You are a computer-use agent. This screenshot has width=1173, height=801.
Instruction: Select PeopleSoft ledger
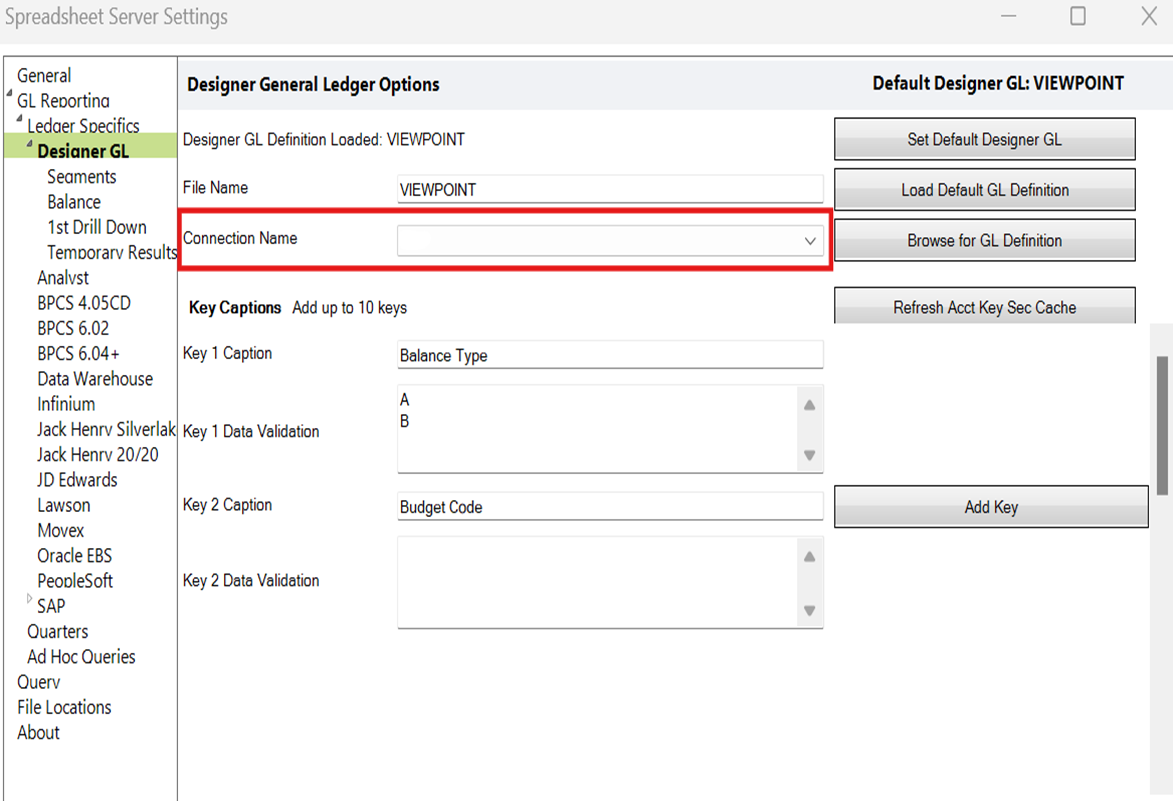tap(75, 581)
